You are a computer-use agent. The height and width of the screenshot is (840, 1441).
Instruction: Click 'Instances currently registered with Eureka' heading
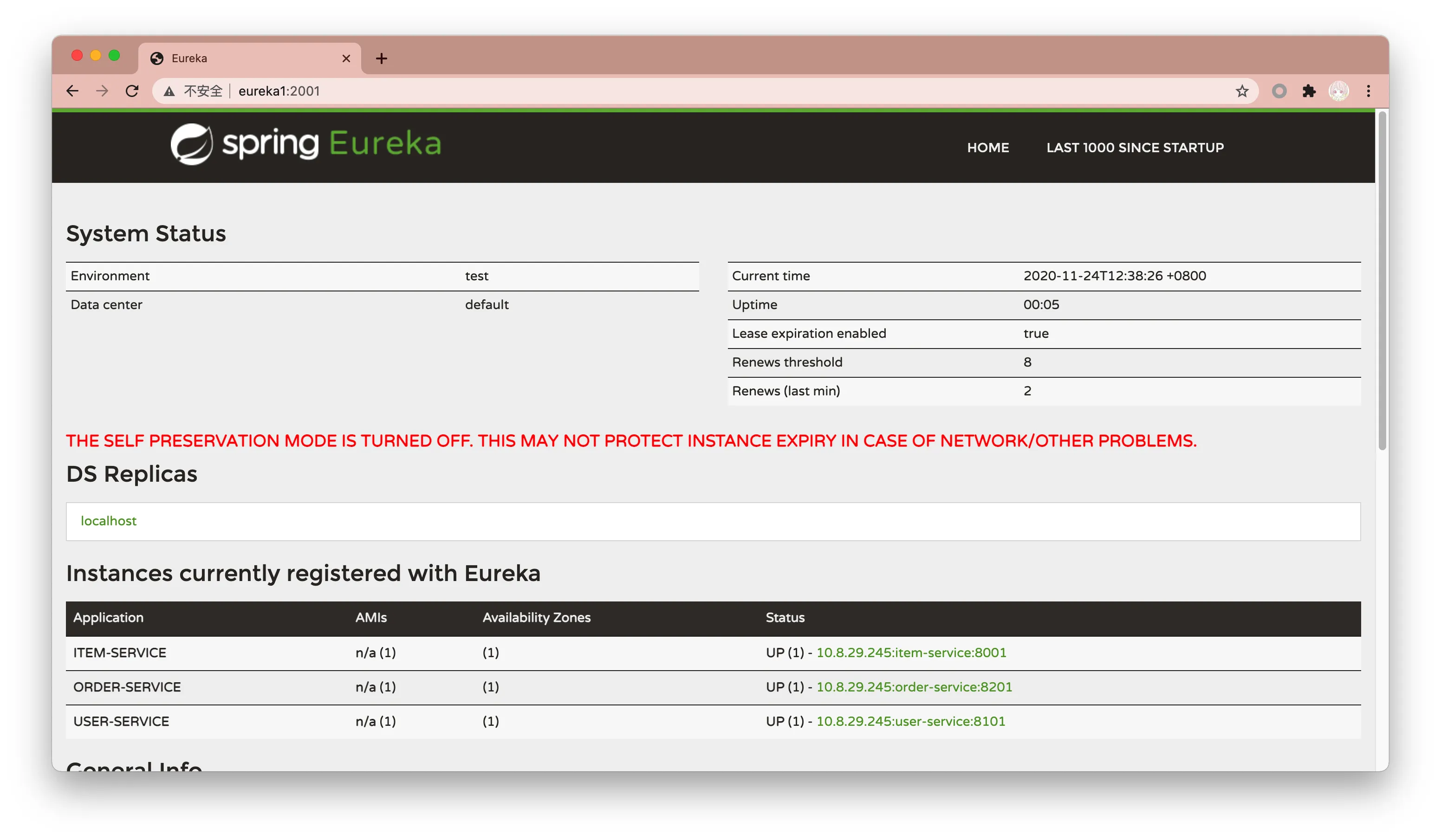(x=303, y=573)
